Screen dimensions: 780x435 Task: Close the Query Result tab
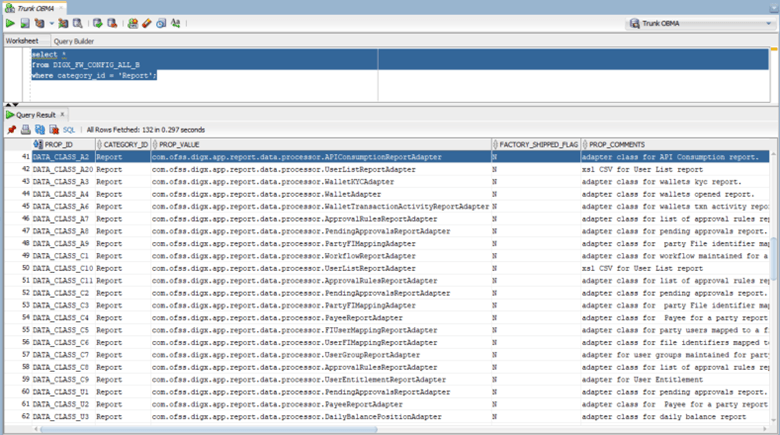(x=62, y=114)
